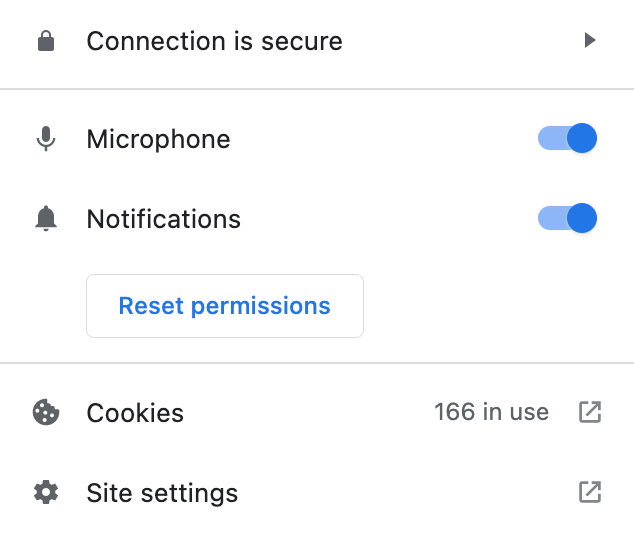
Task: Open the Connection is secure submenu
Action: tap(317, 41)
